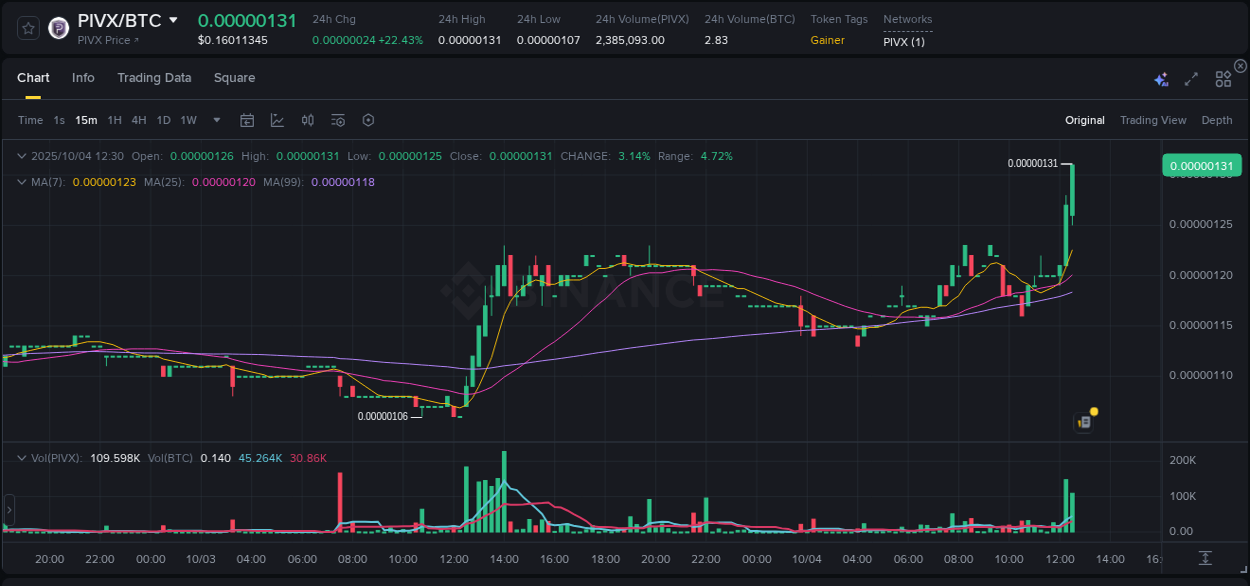
Task: Select the line chart type icon
Action: click(277, 119)
